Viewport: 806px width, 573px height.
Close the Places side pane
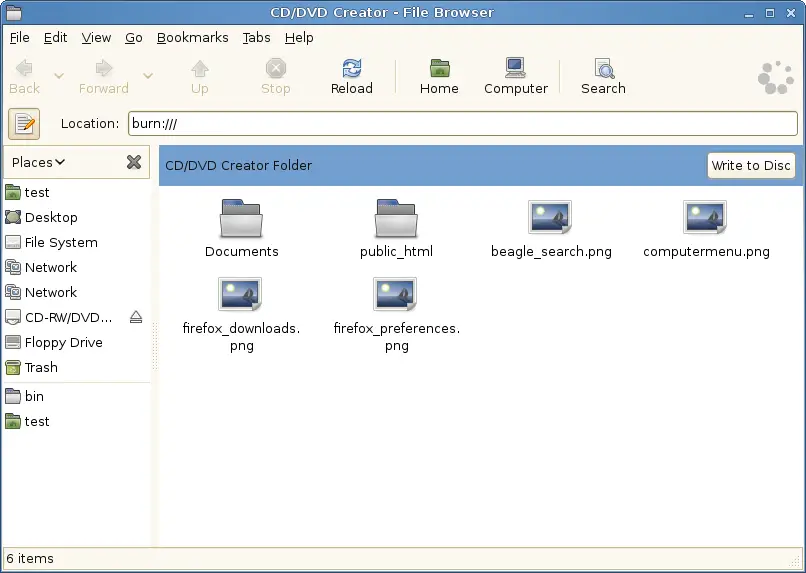[x=134, y=162]
